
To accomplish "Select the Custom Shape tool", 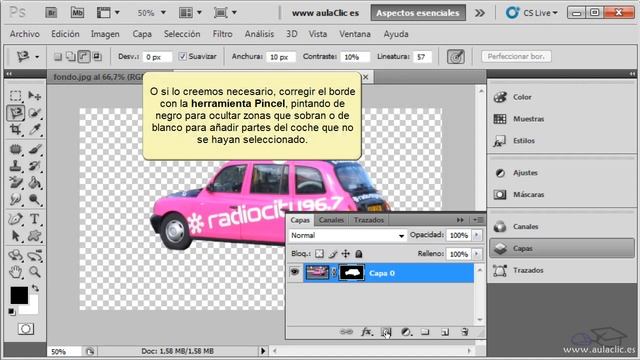I will pos(35,236).
